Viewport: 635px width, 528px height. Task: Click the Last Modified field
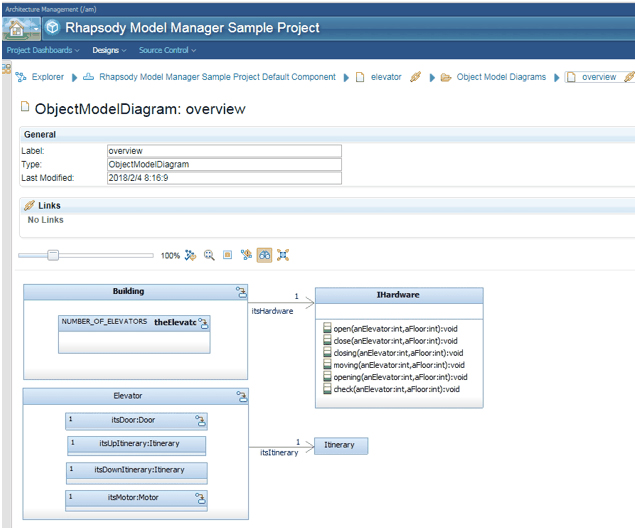[224, 178]
